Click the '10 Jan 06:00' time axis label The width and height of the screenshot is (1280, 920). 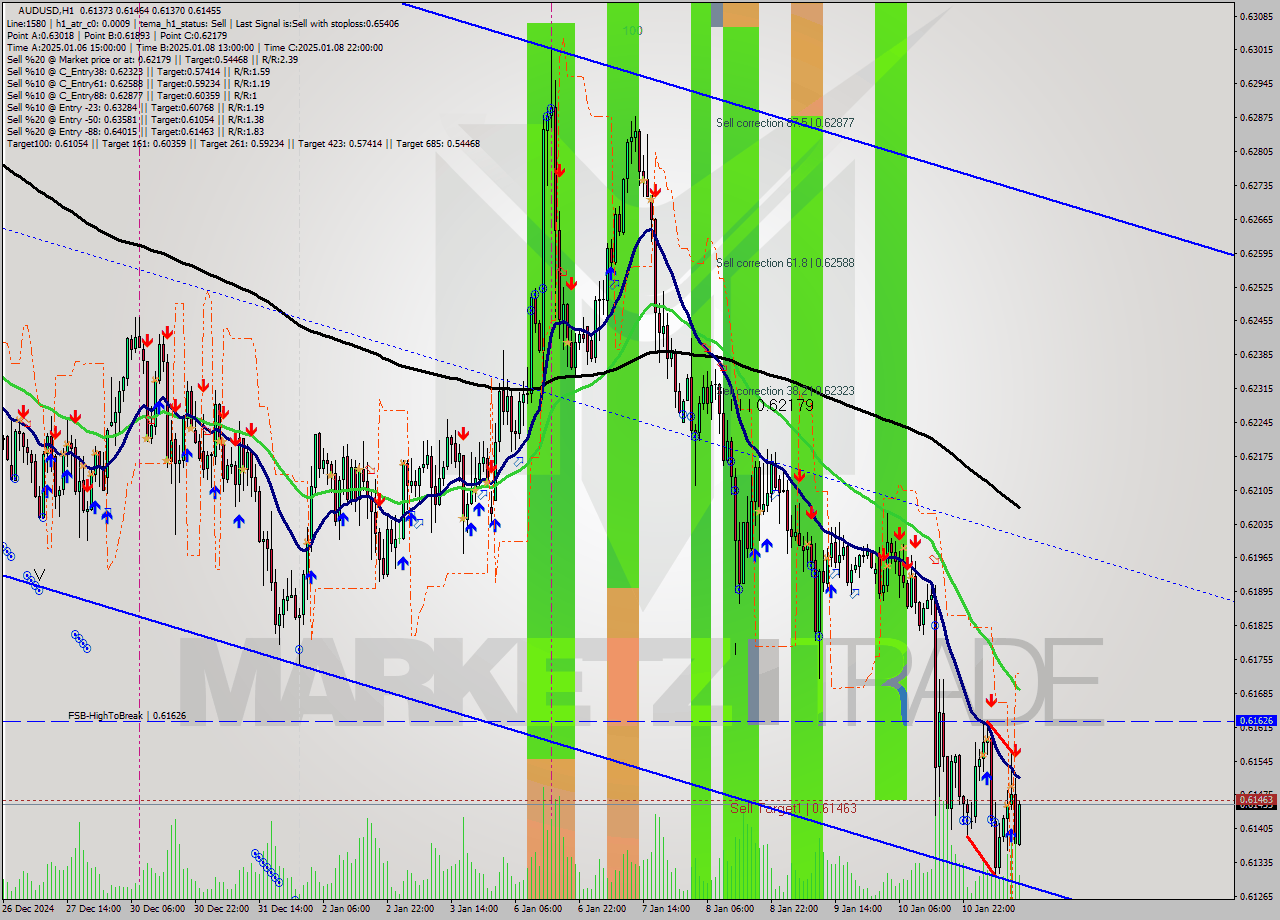tap(926, 909)
